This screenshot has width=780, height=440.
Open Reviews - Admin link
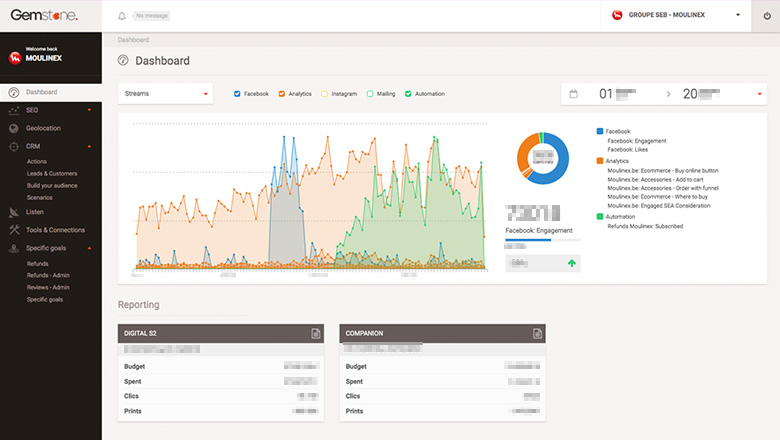(48, 287)
